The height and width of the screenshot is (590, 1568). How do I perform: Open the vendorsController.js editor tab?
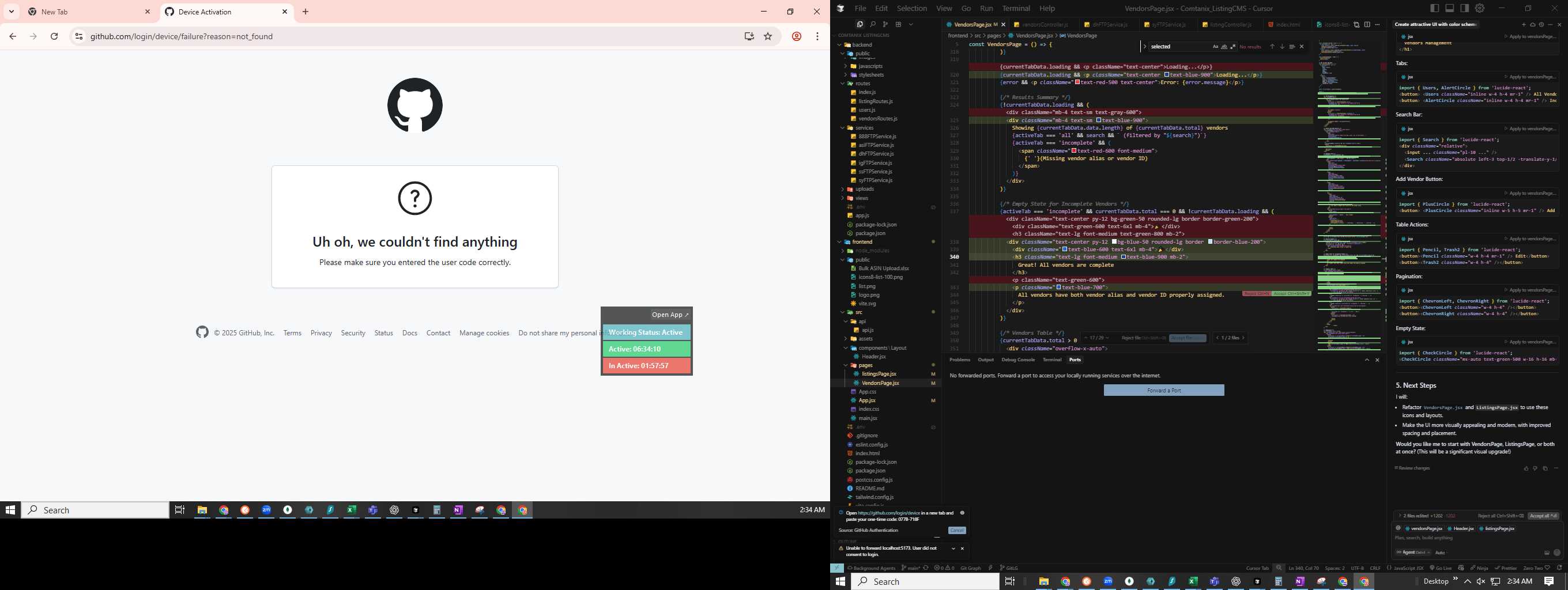1045,24
